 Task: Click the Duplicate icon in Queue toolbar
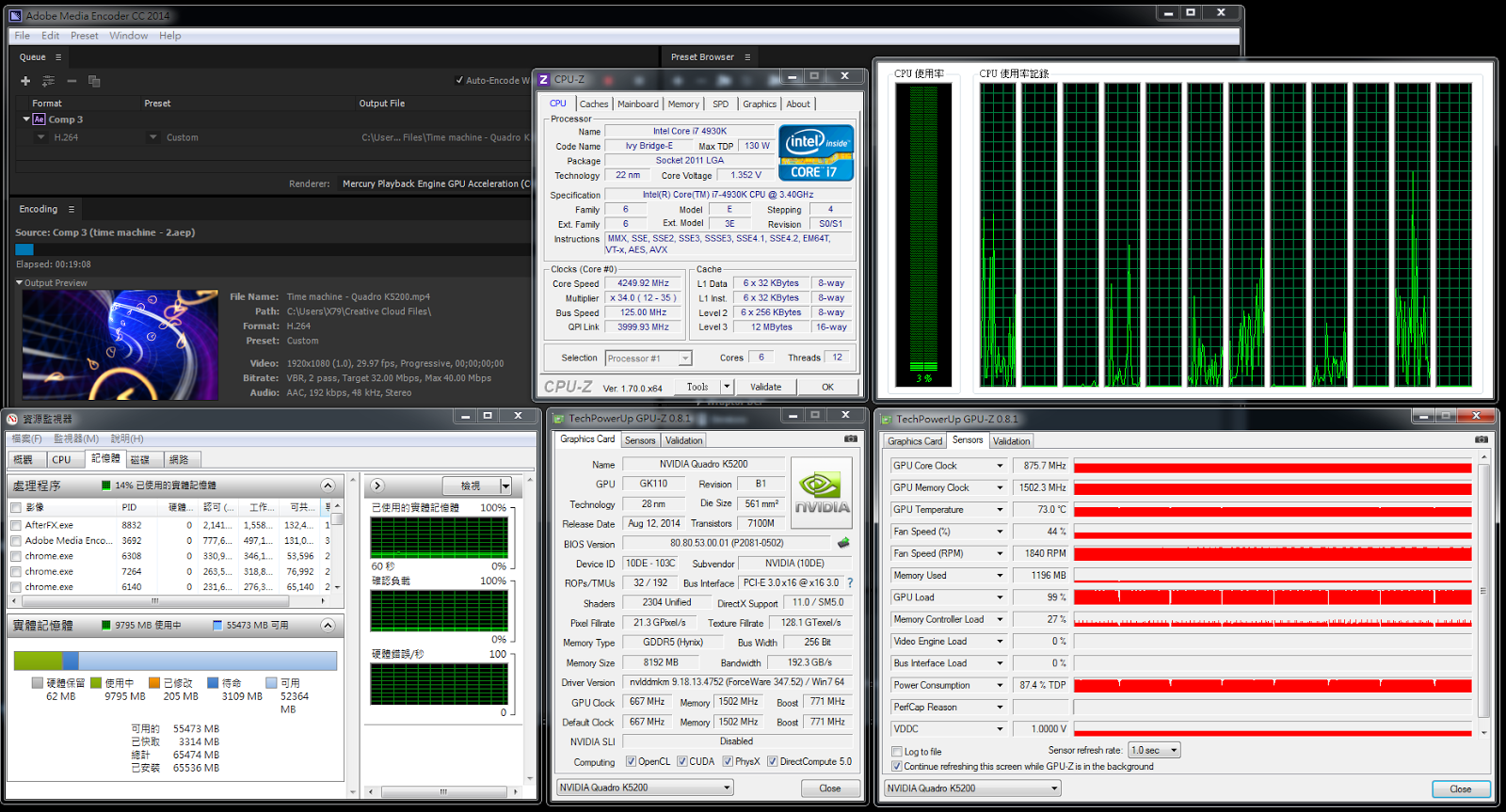click(94, 81)
